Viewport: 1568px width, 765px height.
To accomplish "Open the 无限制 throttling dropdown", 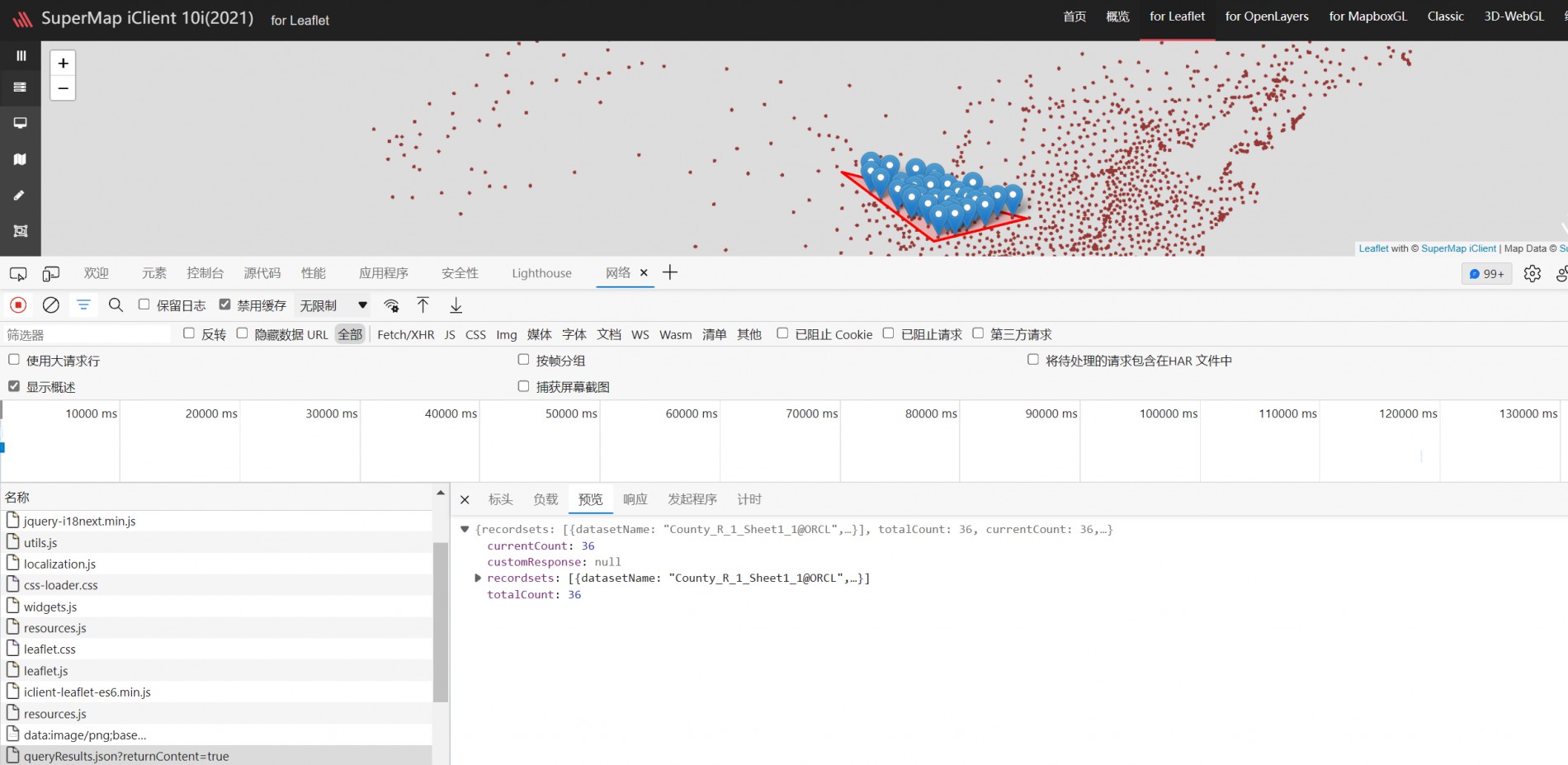I will point(333,305).
